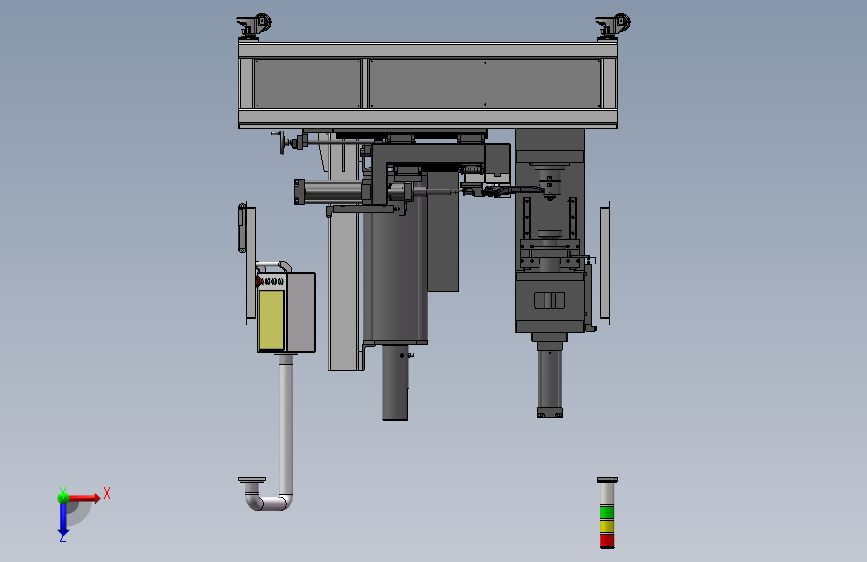Select the yellow panel on the control box
The height and width of the screenshot is (562, 867).
pyautogui.click(x=271, y=320)
